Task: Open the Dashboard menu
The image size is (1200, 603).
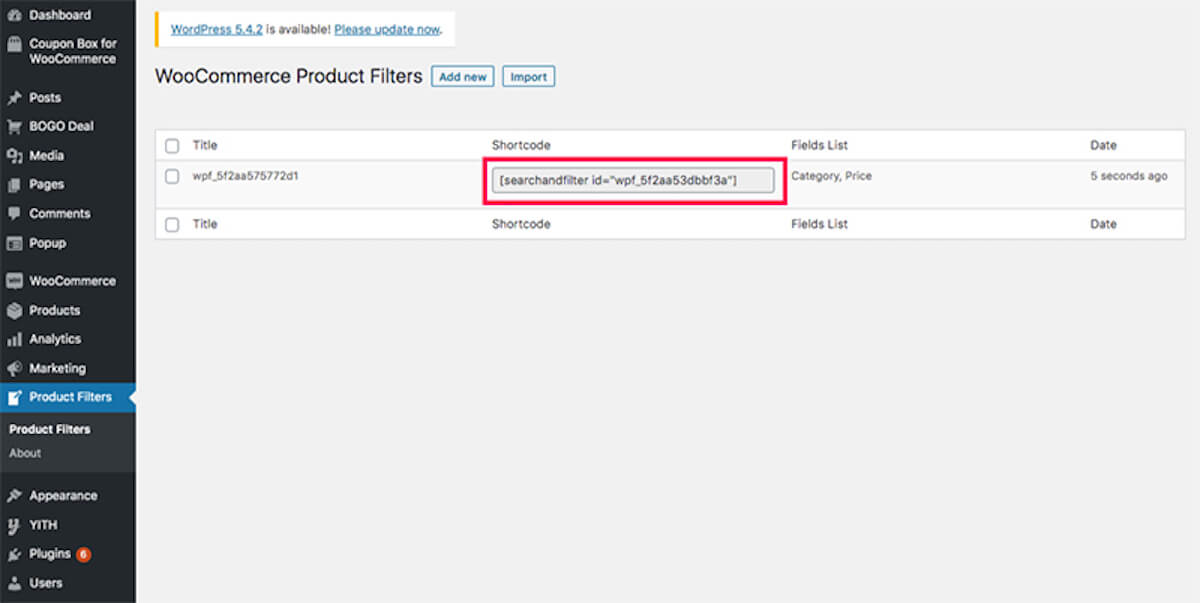Action: pos(60,15)
